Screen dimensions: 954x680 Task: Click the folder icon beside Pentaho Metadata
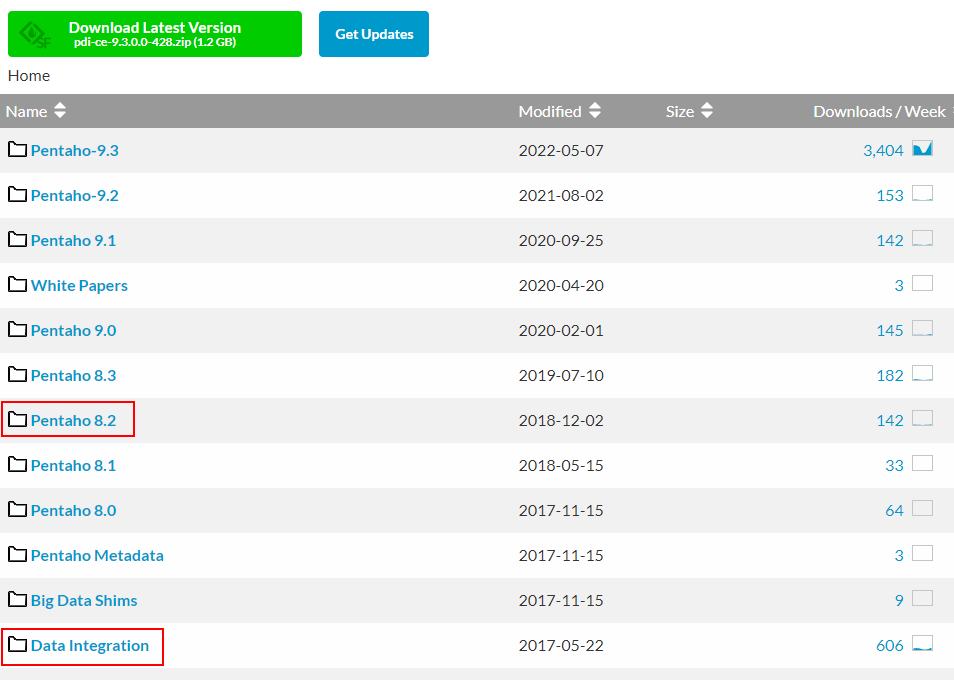[x=17, y=554]
